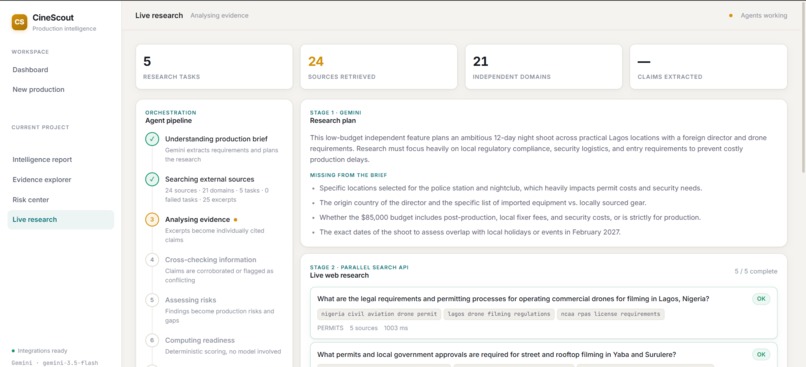Viewport: 806px width, 367px height.
Task: Click the bullet about shoot dates February 2027
Action: coord(470,232)
